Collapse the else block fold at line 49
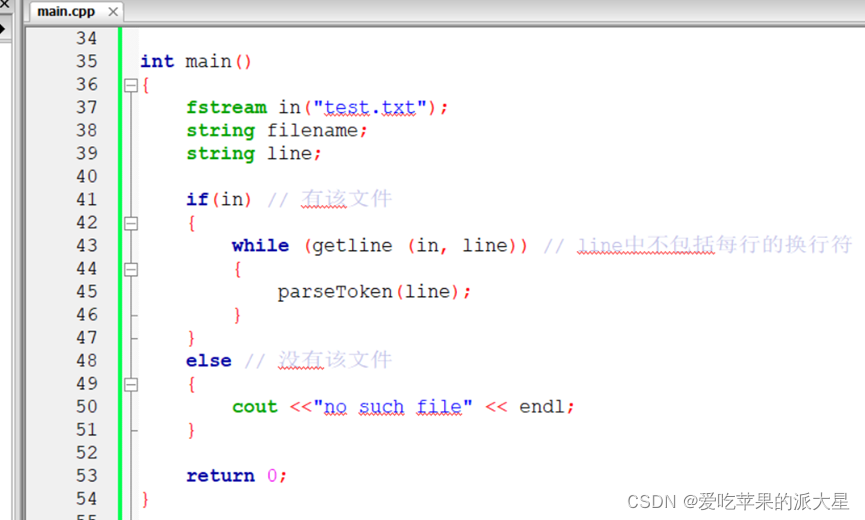The image size is (865, 520). [x=131, y=384]
